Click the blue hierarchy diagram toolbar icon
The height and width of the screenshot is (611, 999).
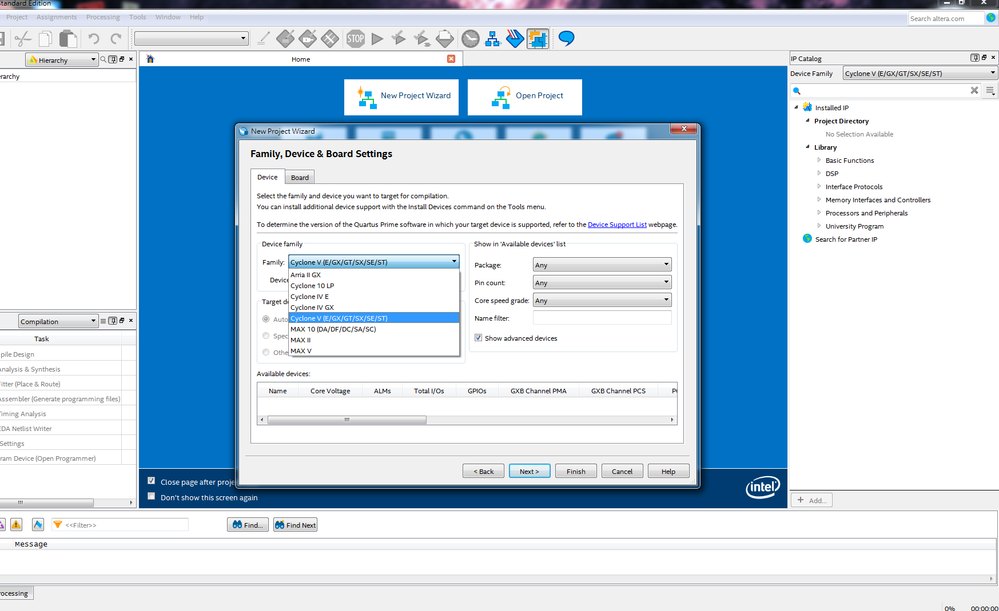493,39
